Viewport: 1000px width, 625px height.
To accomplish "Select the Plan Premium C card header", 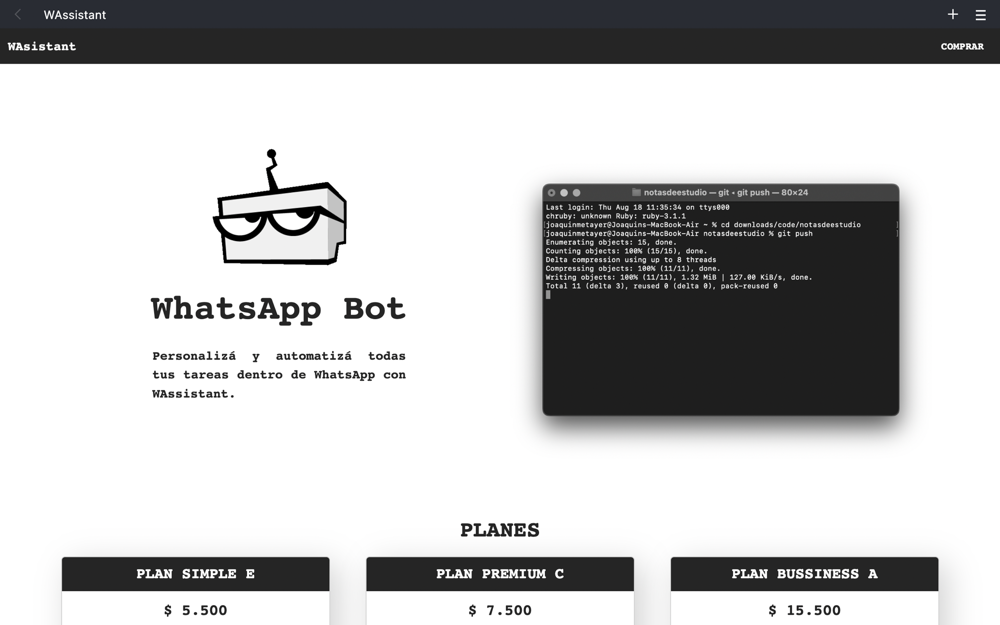I will [x=500, y=574].
